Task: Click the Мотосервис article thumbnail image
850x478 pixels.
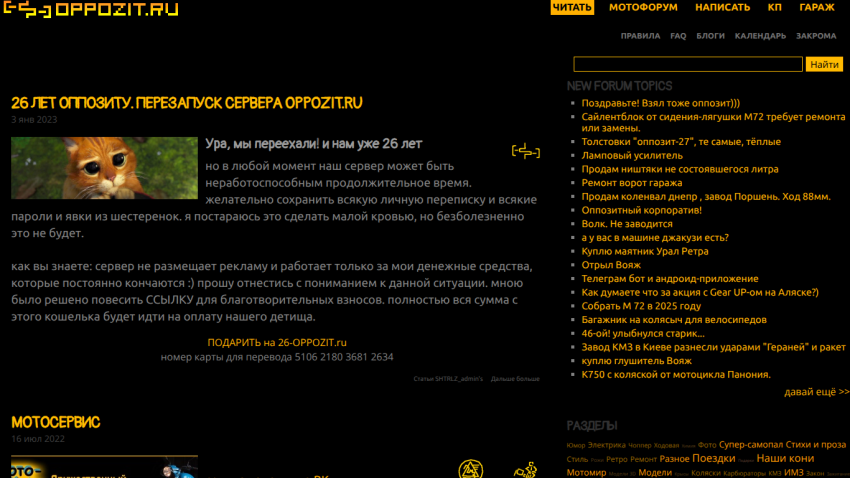Action: coord(105,467)
